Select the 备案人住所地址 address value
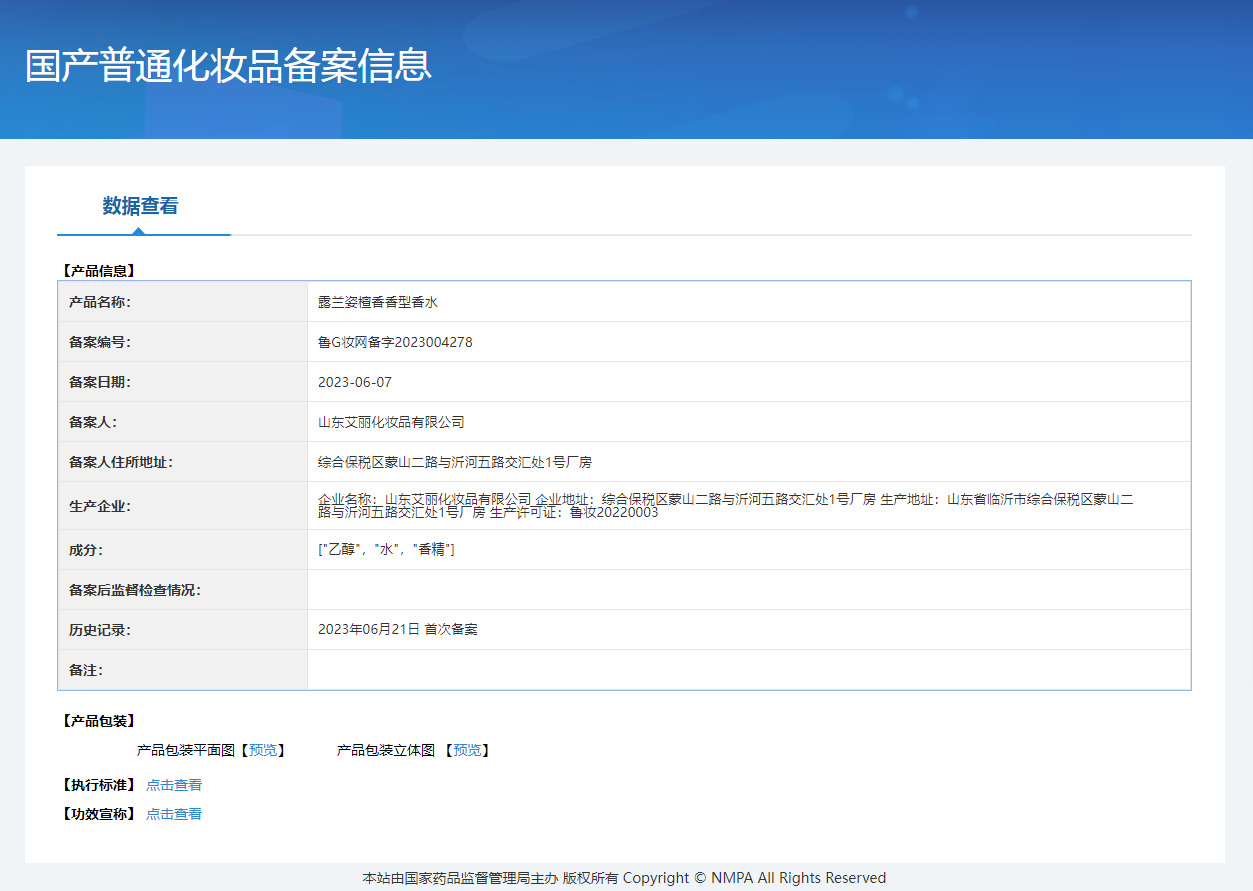This screenshot has width=1253, height=891. pyautogui.click(x=455, y=462)
